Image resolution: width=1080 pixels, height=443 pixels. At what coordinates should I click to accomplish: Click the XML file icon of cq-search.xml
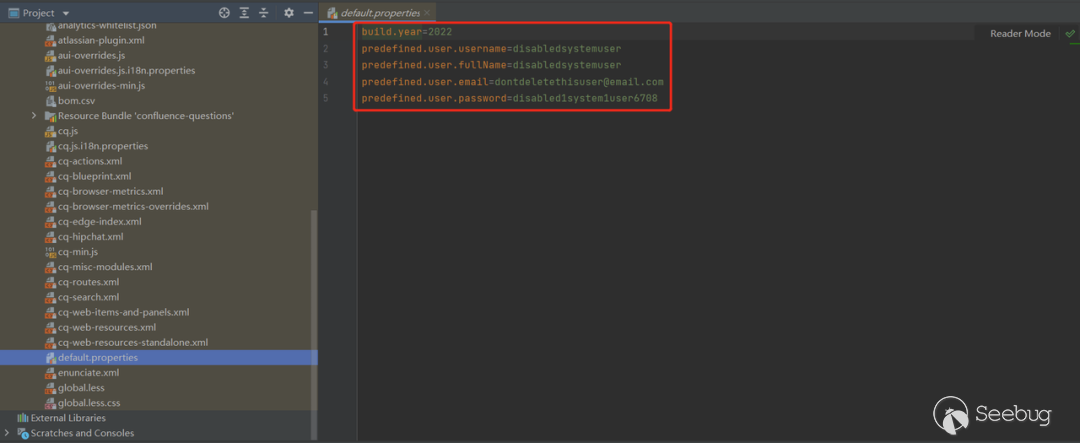(x=50, y=297)
